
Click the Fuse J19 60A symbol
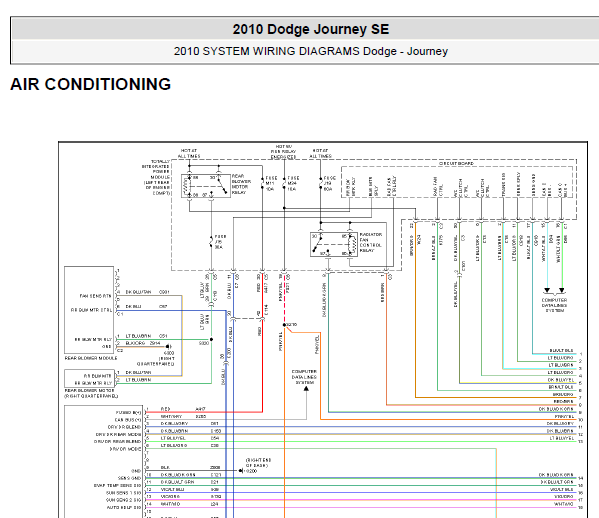[x=321, y=183]
